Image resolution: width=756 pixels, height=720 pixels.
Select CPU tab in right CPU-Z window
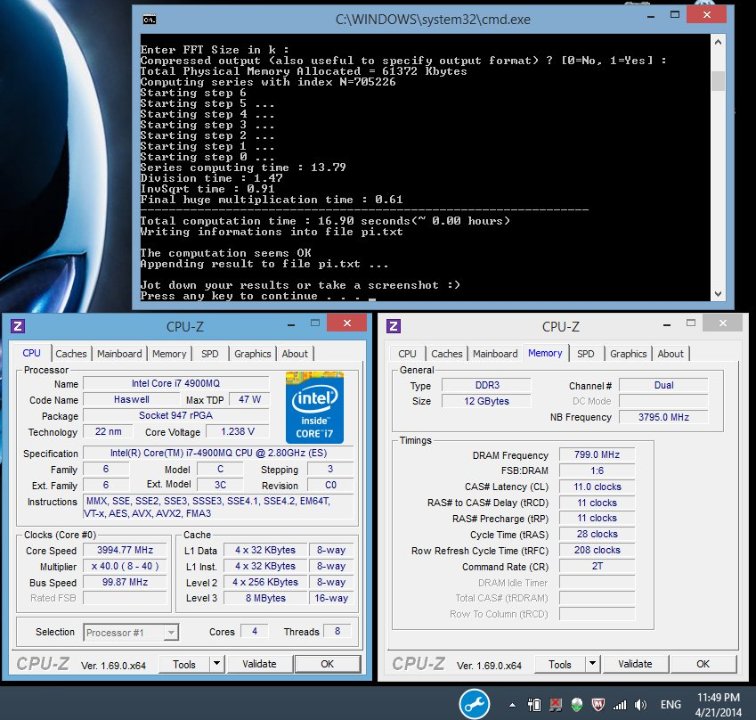tap(407, 354)
